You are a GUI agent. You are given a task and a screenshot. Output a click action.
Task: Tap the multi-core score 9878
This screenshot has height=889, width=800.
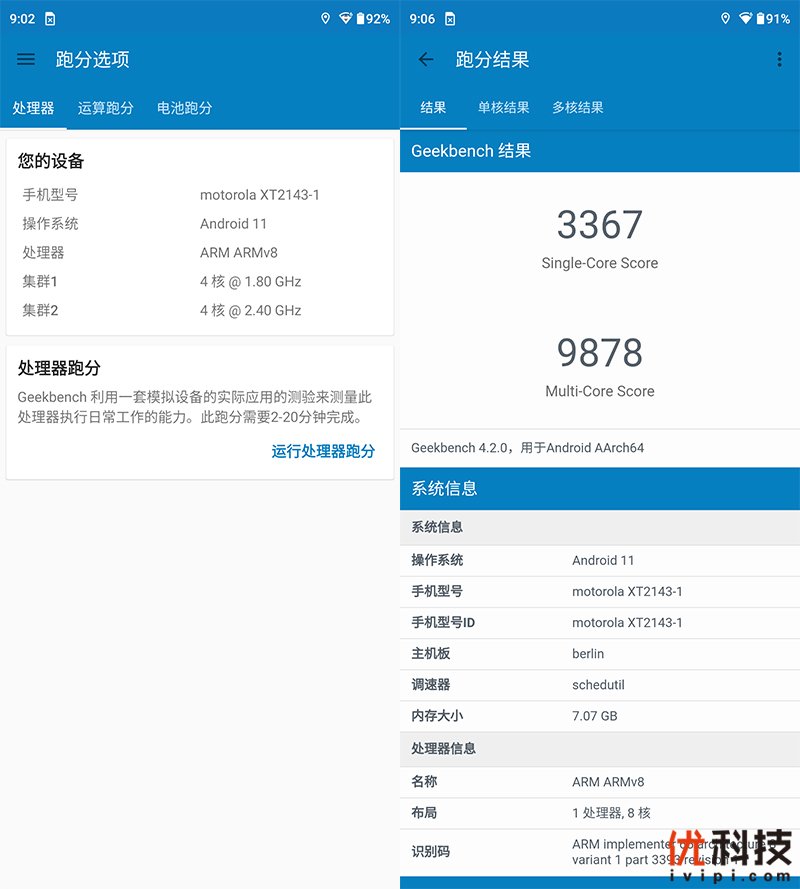click(600, 353)
